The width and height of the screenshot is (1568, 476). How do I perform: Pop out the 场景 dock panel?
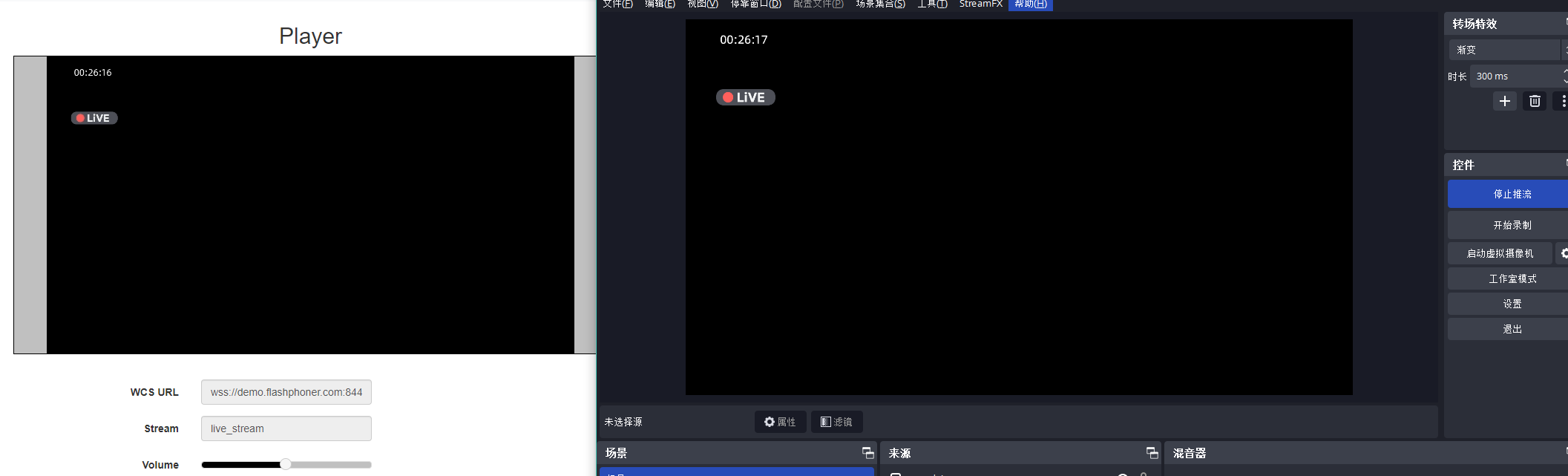867,453
